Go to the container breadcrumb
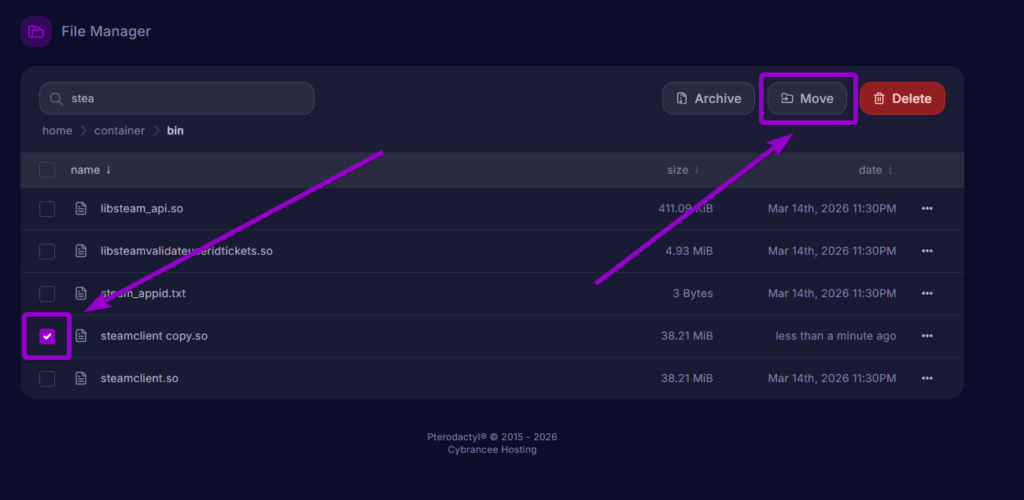The width and height of the screenshot is (1024, 500). (x=120, y=131)
